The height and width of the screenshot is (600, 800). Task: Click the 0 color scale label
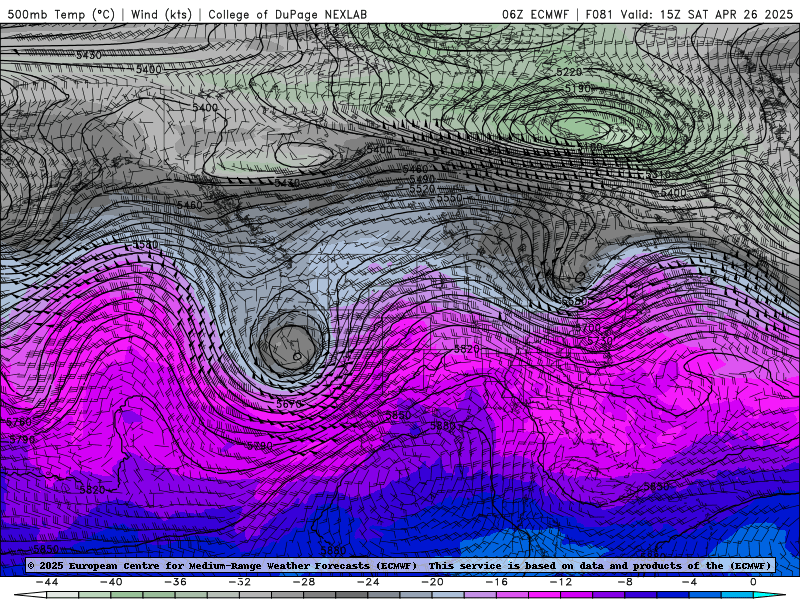click(x=753, y=582)
